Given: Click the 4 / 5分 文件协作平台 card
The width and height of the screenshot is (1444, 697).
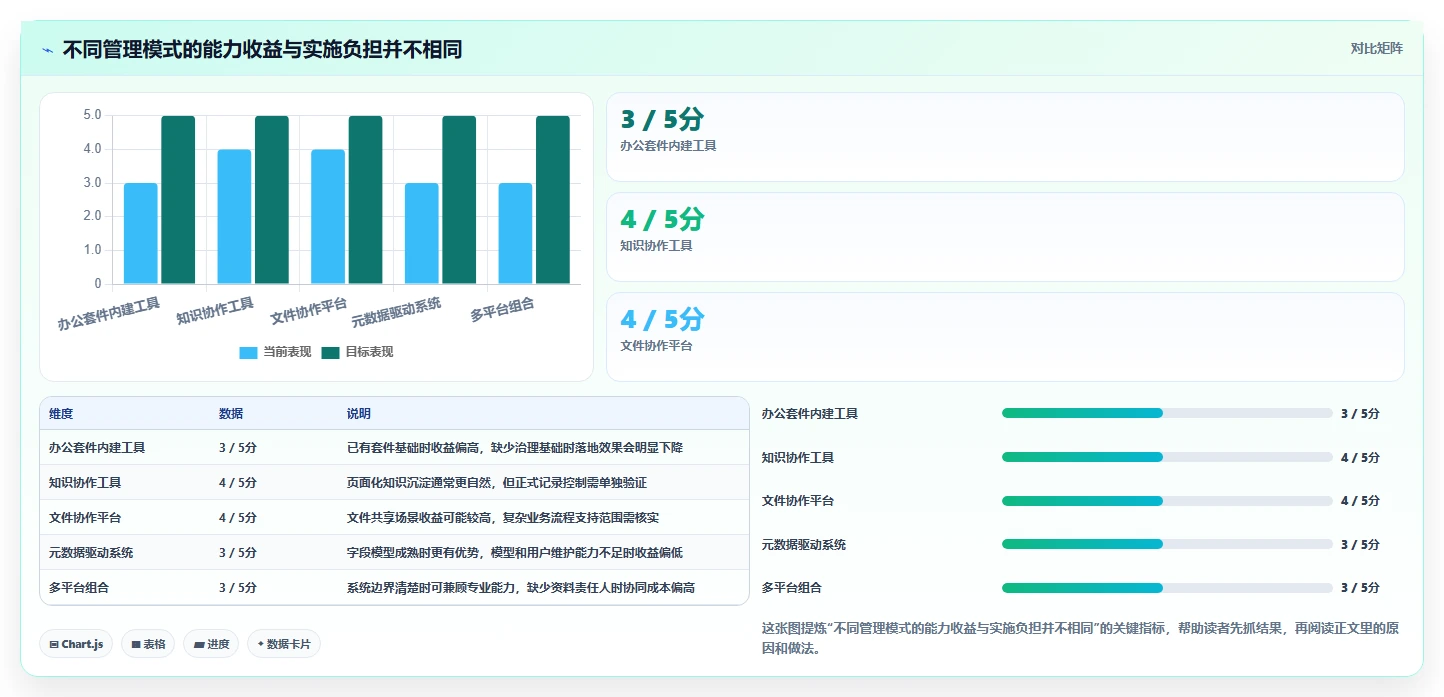Looking at the screenshot, I should coord(1005,337).
